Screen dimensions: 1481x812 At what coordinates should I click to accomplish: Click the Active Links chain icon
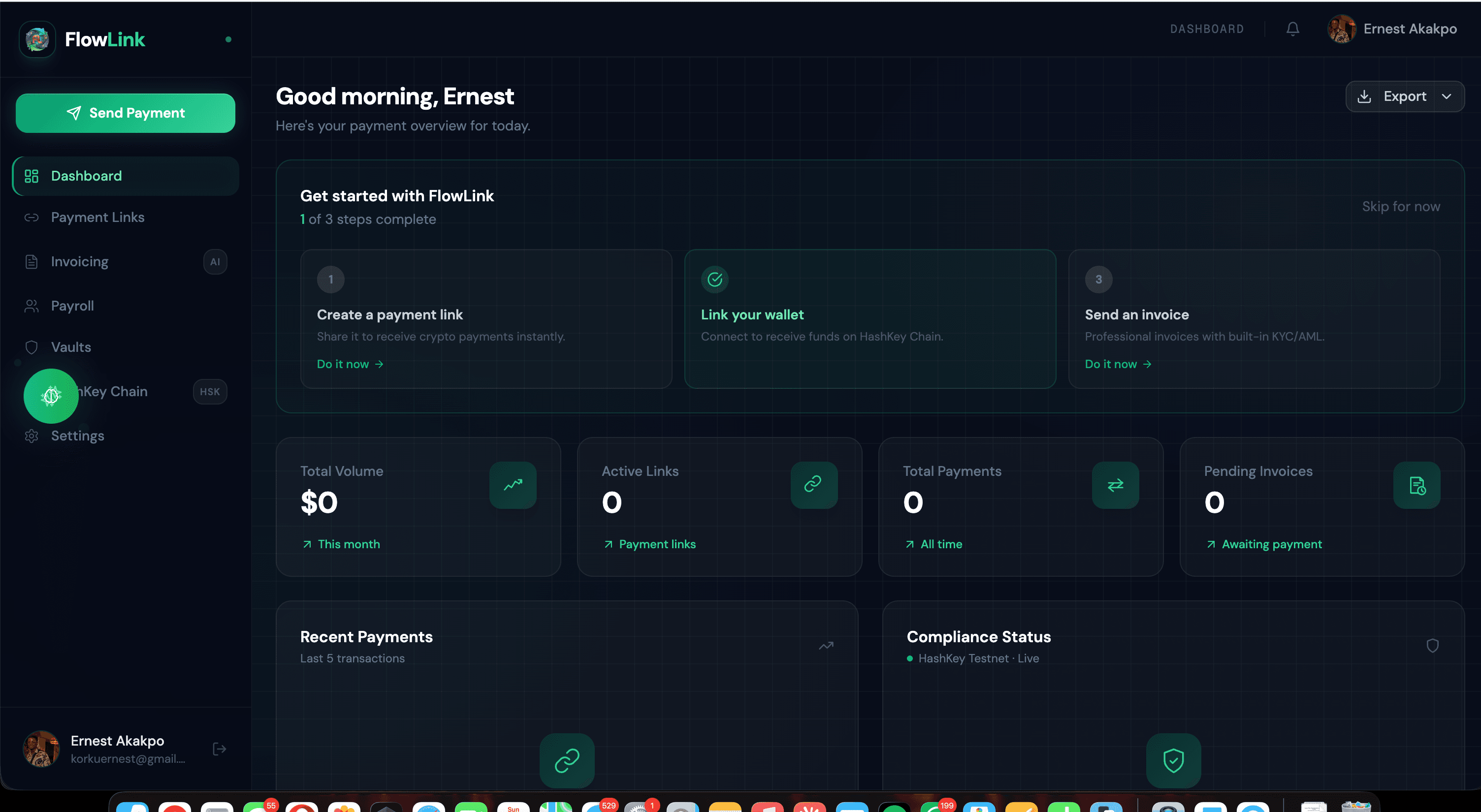[x=814, y=485]
